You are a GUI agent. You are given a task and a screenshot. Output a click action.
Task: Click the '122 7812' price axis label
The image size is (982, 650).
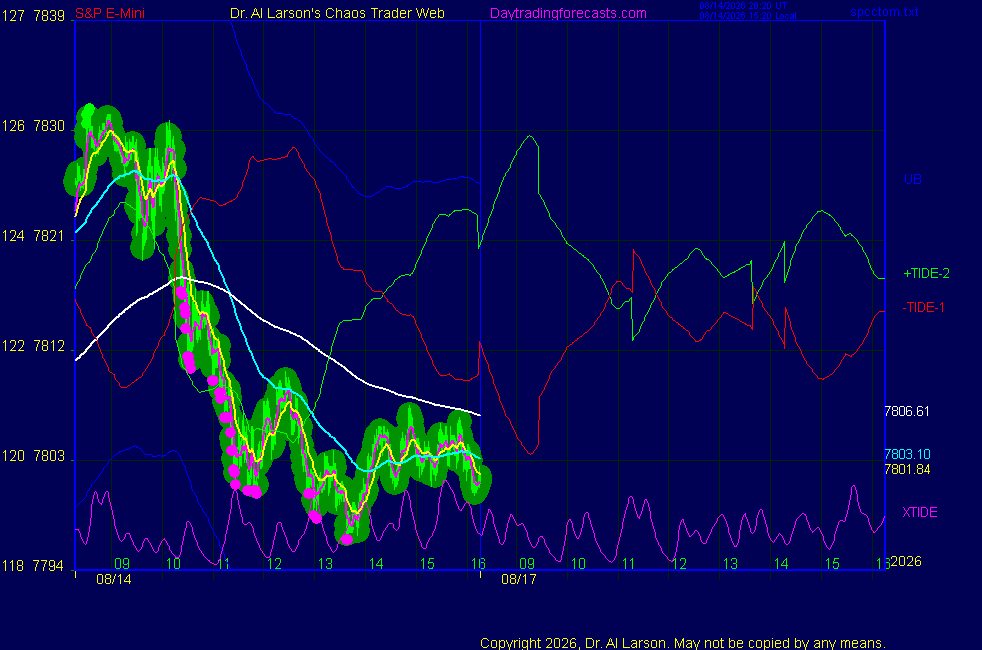click(33, 346)
